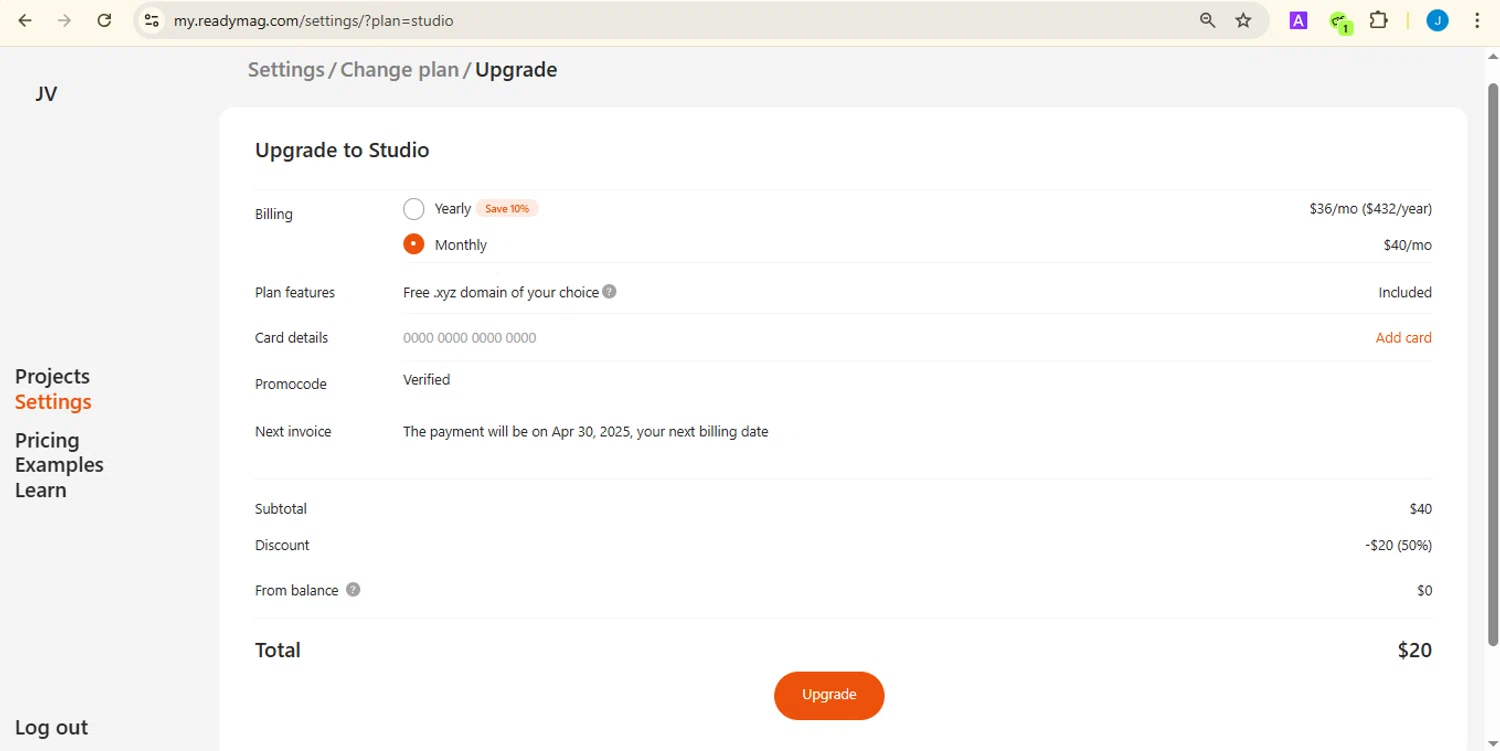Image resolution: width=1500 pixels, height=751 pixels.
Task: Click the Included label
Action: (x=1405, y=293)
